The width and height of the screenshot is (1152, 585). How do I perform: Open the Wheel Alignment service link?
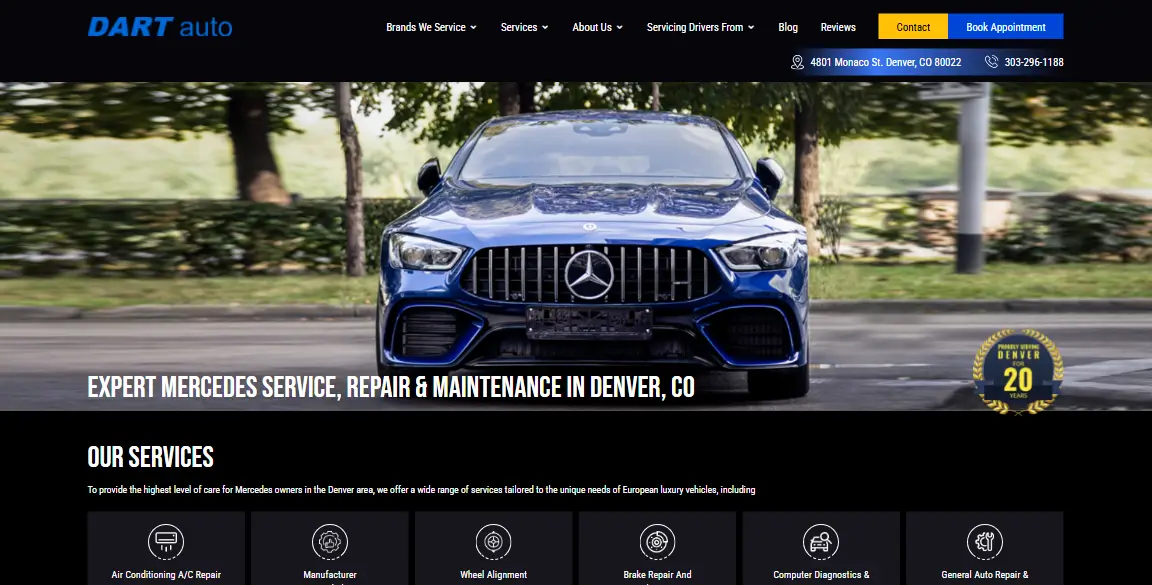click(x=494, y=575)
